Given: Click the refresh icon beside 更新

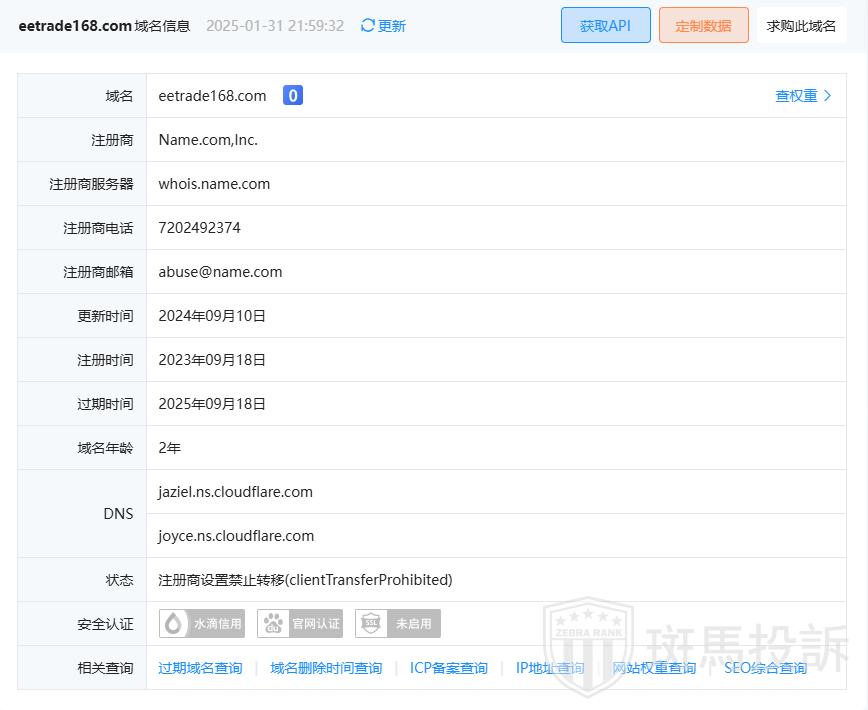Looking at the screenshot, I should coord(367,26).
